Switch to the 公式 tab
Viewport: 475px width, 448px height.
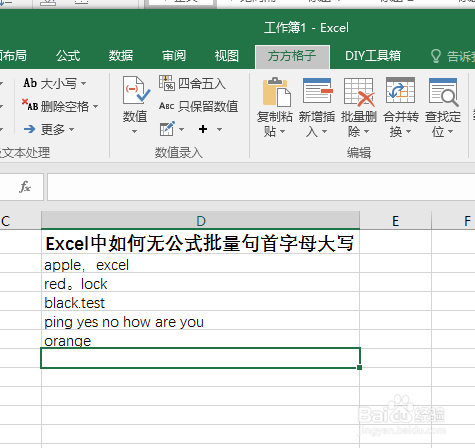[68, 56]
